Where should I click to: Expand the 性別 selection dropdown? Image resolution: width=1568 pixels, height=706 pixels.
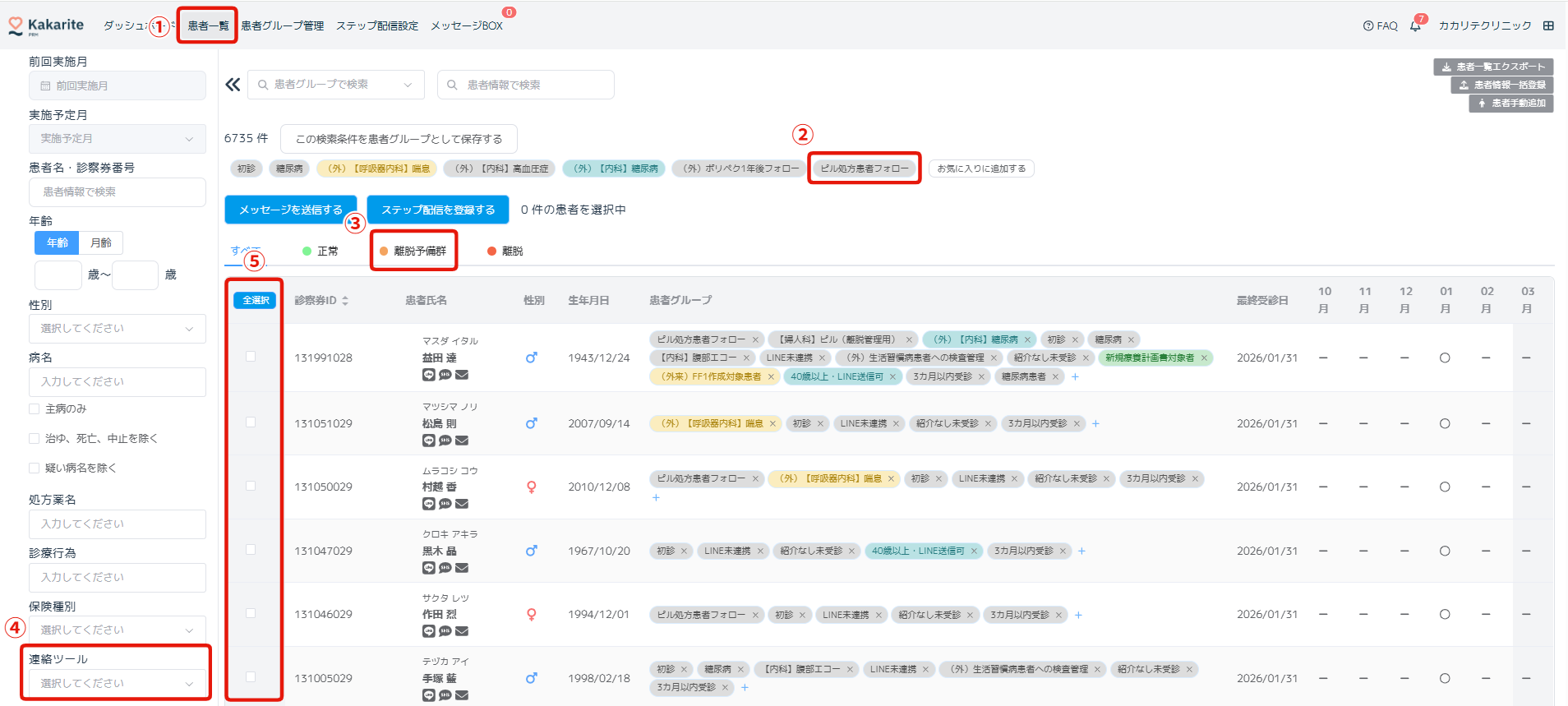tap(117, 329)
